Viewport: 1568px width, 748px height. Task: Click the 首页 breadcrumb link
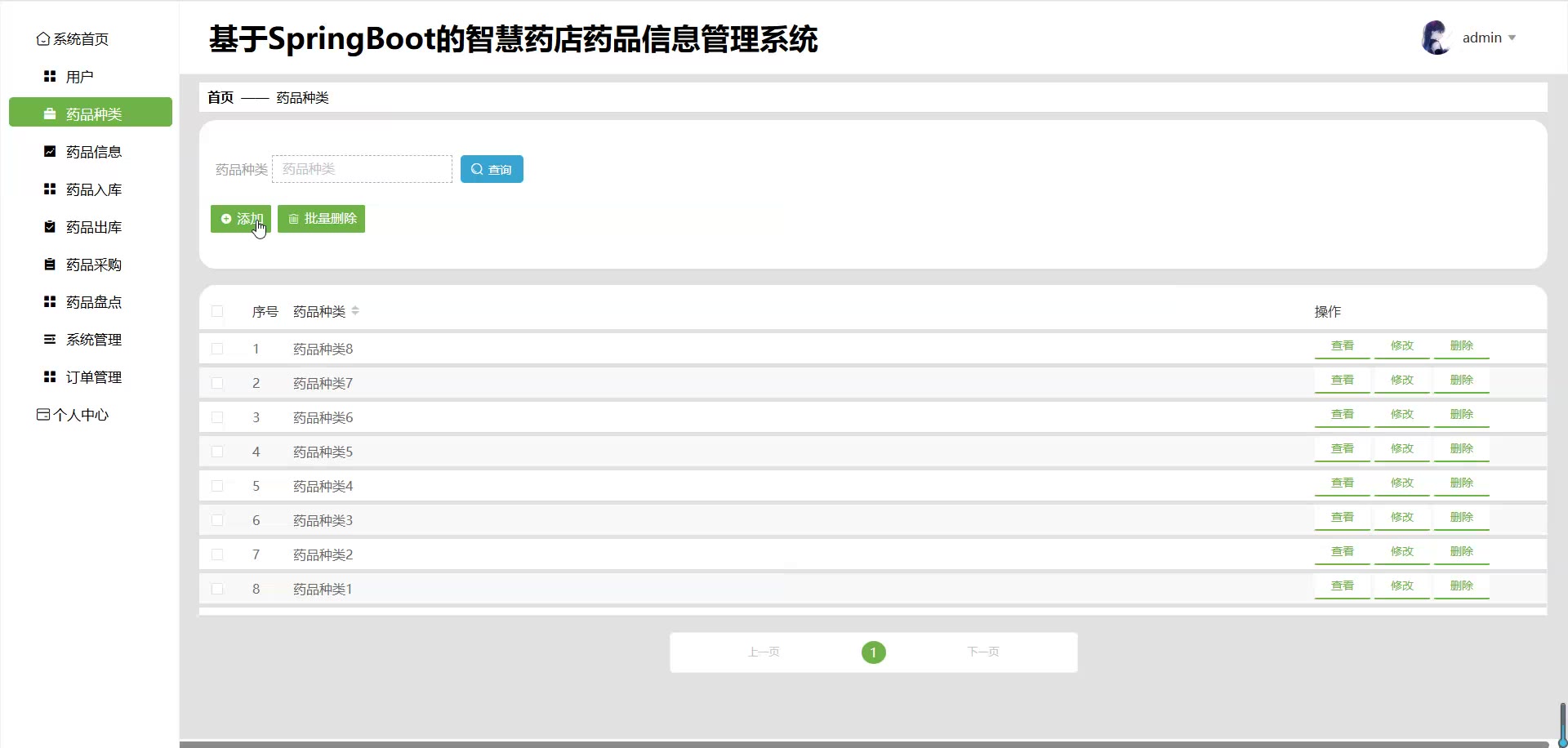[x=220, y=98]
